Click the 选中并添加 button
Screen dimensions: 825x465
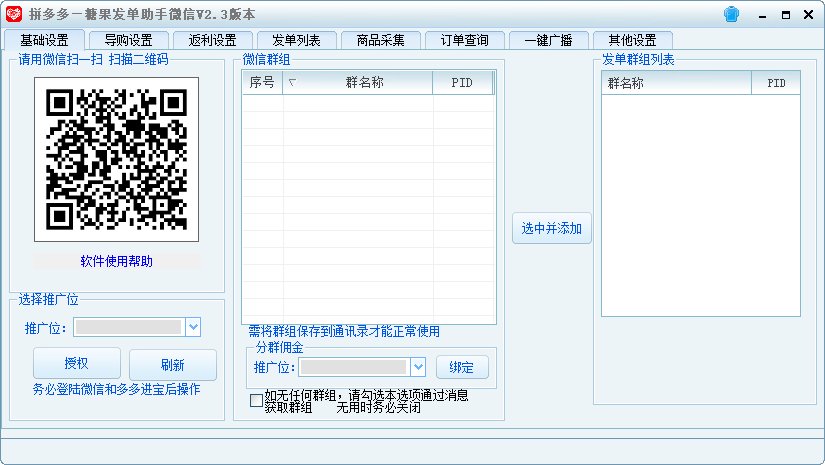[x=551, y=228]
